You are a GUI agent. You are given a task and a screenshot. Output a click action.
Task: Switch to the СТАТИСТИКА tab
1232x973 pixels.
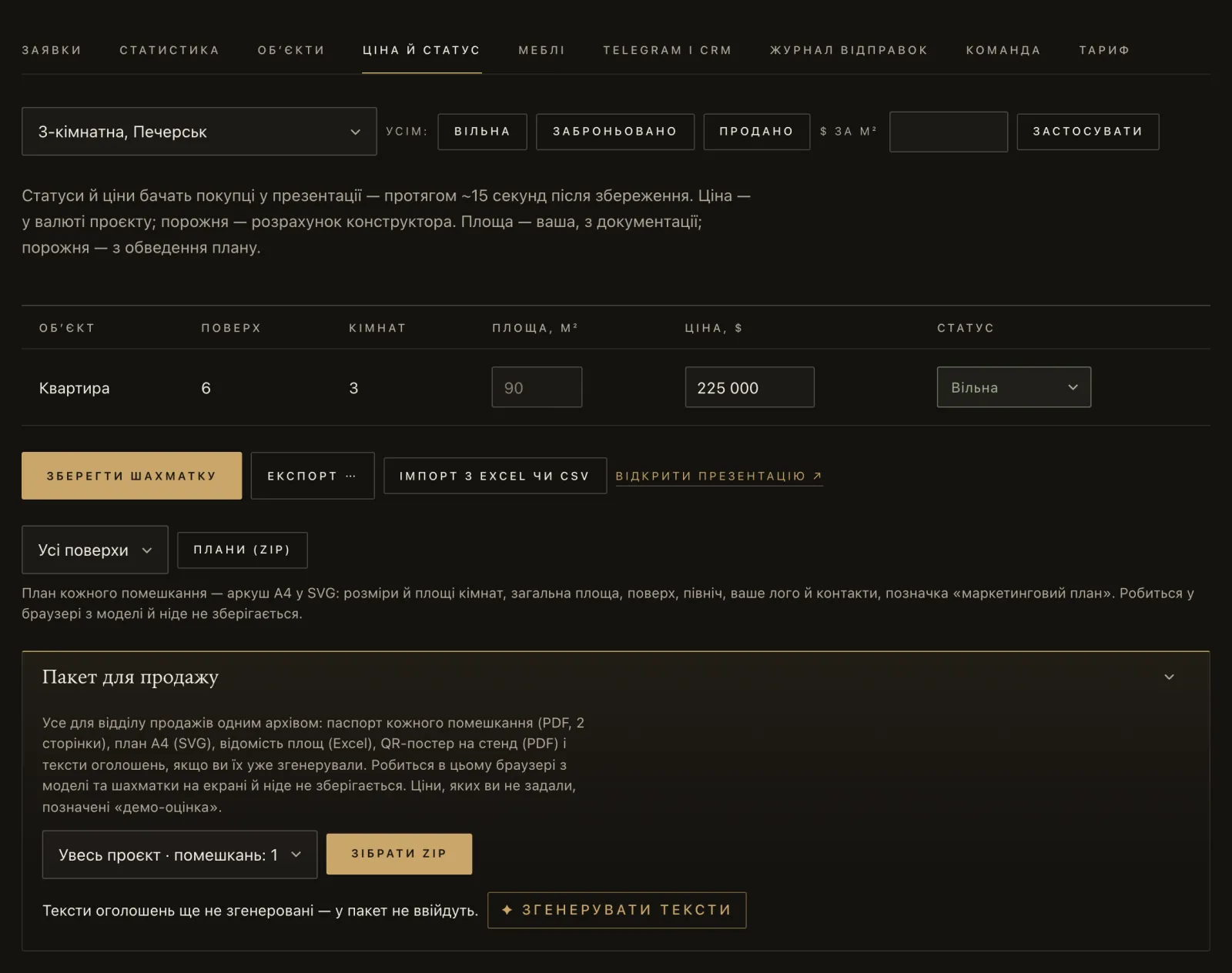point(169,50)
